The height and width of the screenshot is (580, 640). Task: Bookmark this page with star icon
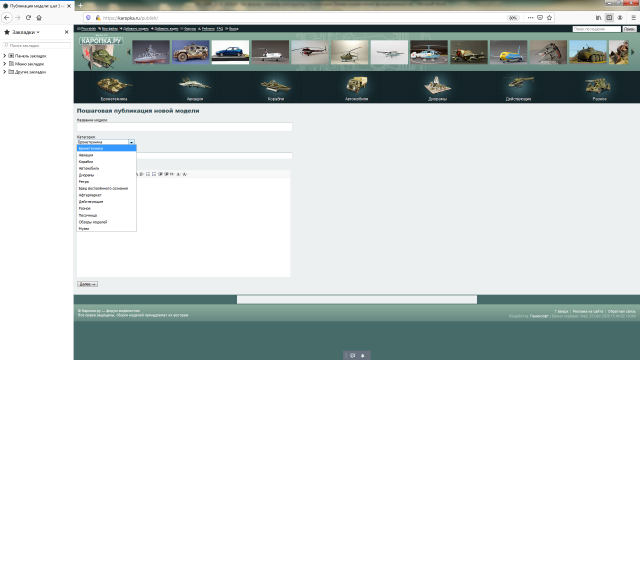click(549, 17)
